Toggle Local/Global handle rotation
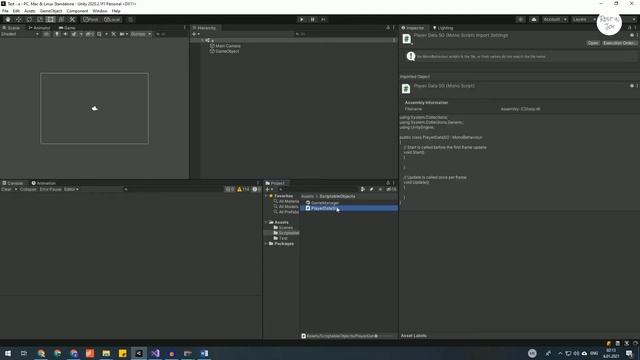 point(112,19)
